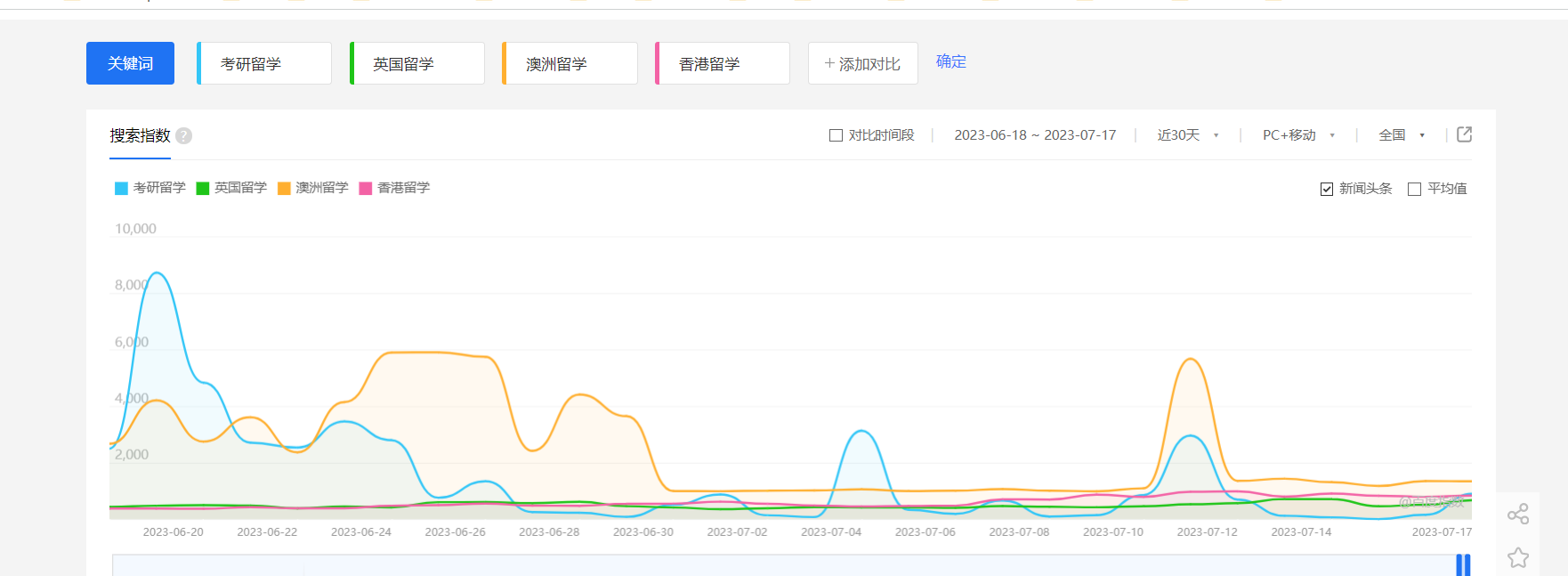Expand the 近30天 time range dropdown
This screenshot has width=1568, height=576.
(1187, 135)
